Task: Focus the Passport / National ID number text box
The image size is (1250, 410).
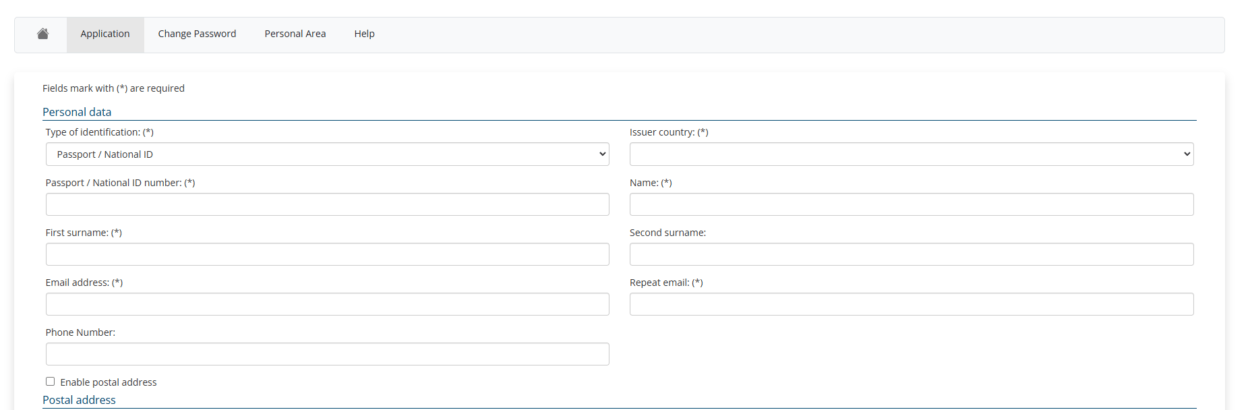Action: [327, 204]
